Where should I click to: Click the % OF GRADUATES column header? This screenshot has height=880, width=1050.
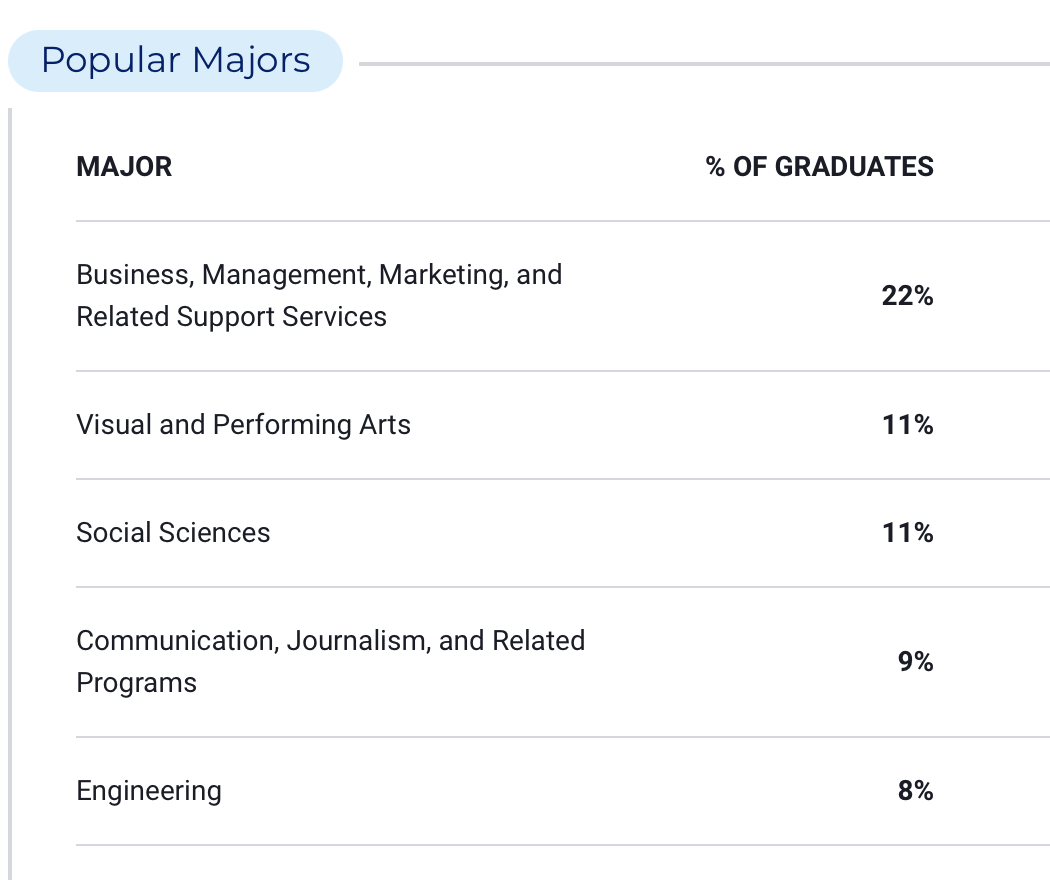[819, 167]
